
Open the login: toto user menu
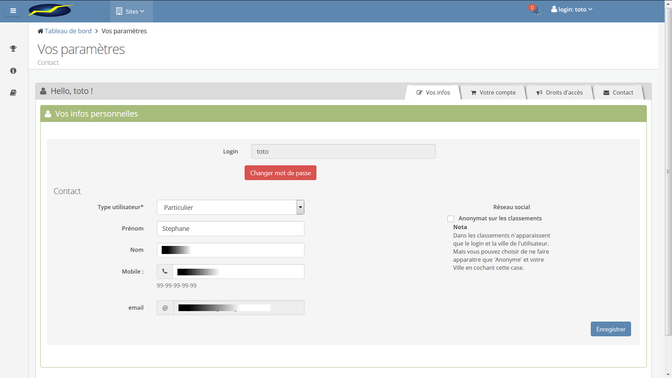572,9
